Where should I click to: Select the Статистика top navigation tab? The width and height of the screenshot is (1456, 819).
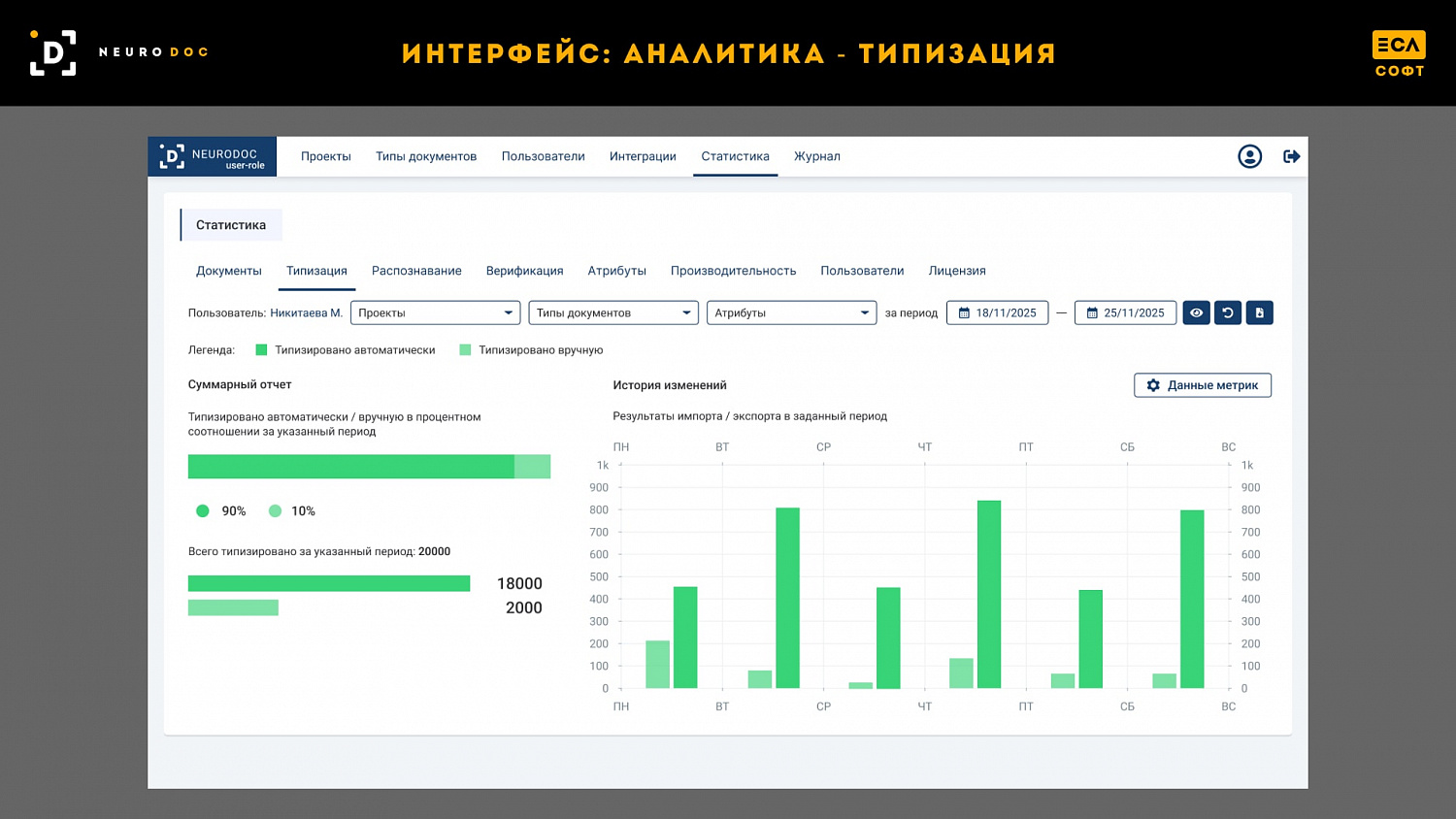pos(735,156)
